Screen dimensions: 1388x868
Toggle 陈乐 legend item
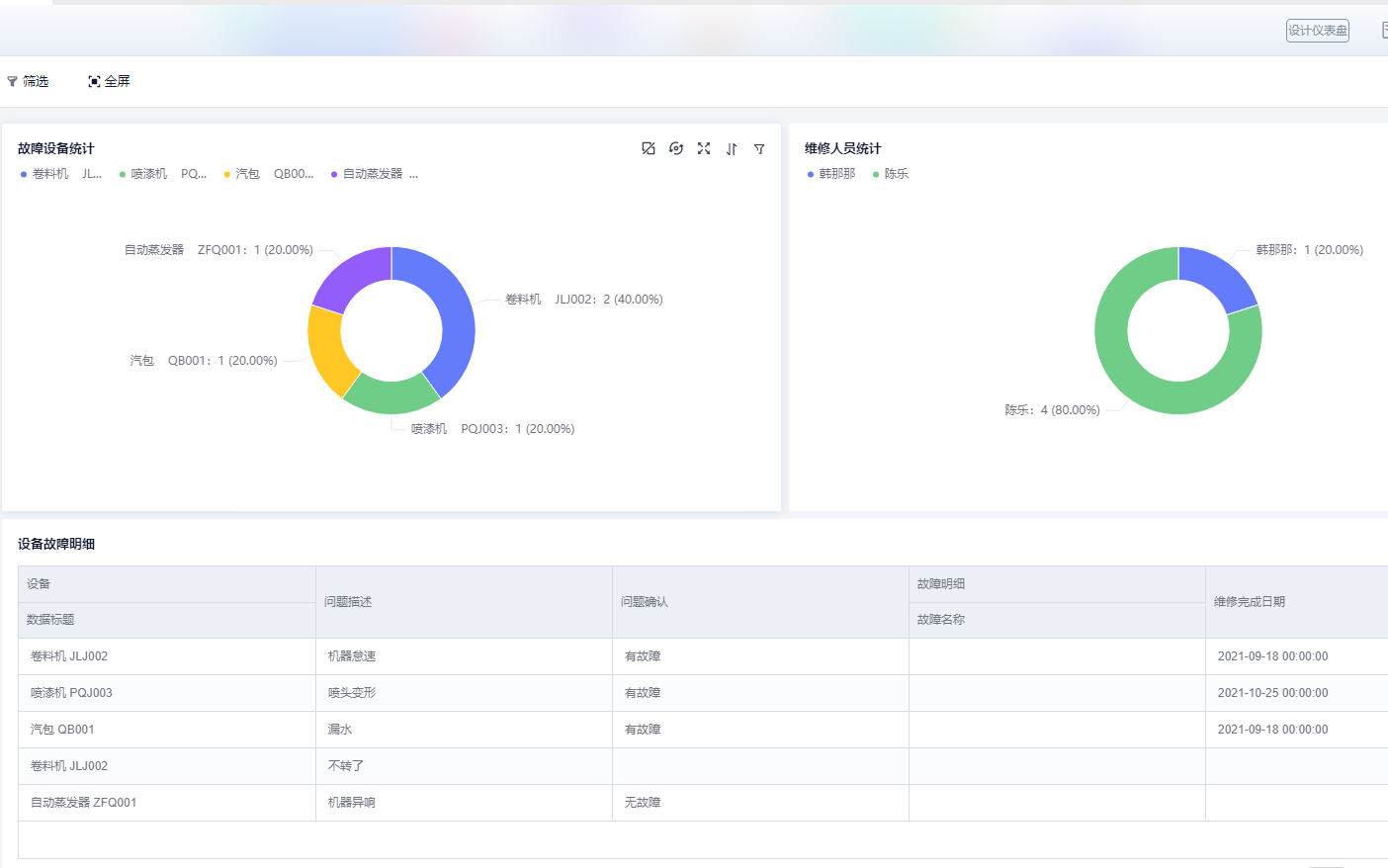click(x=891, y=174)
